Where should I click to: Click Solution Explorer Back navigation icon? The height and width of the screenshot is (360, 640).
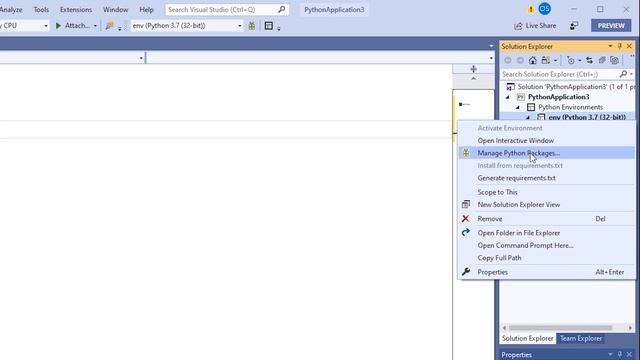point(508,60)
